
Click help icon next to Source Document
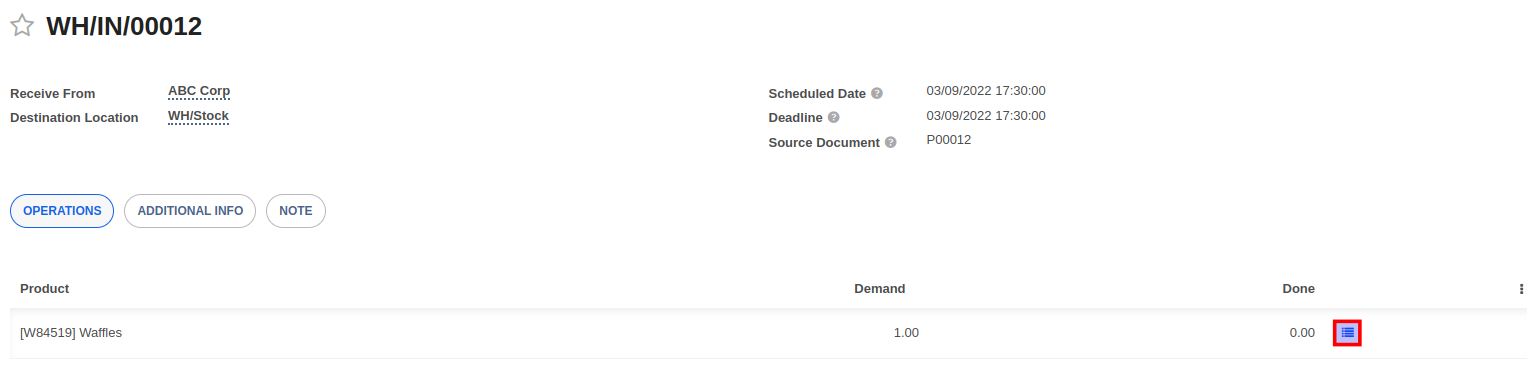(891, 142)
